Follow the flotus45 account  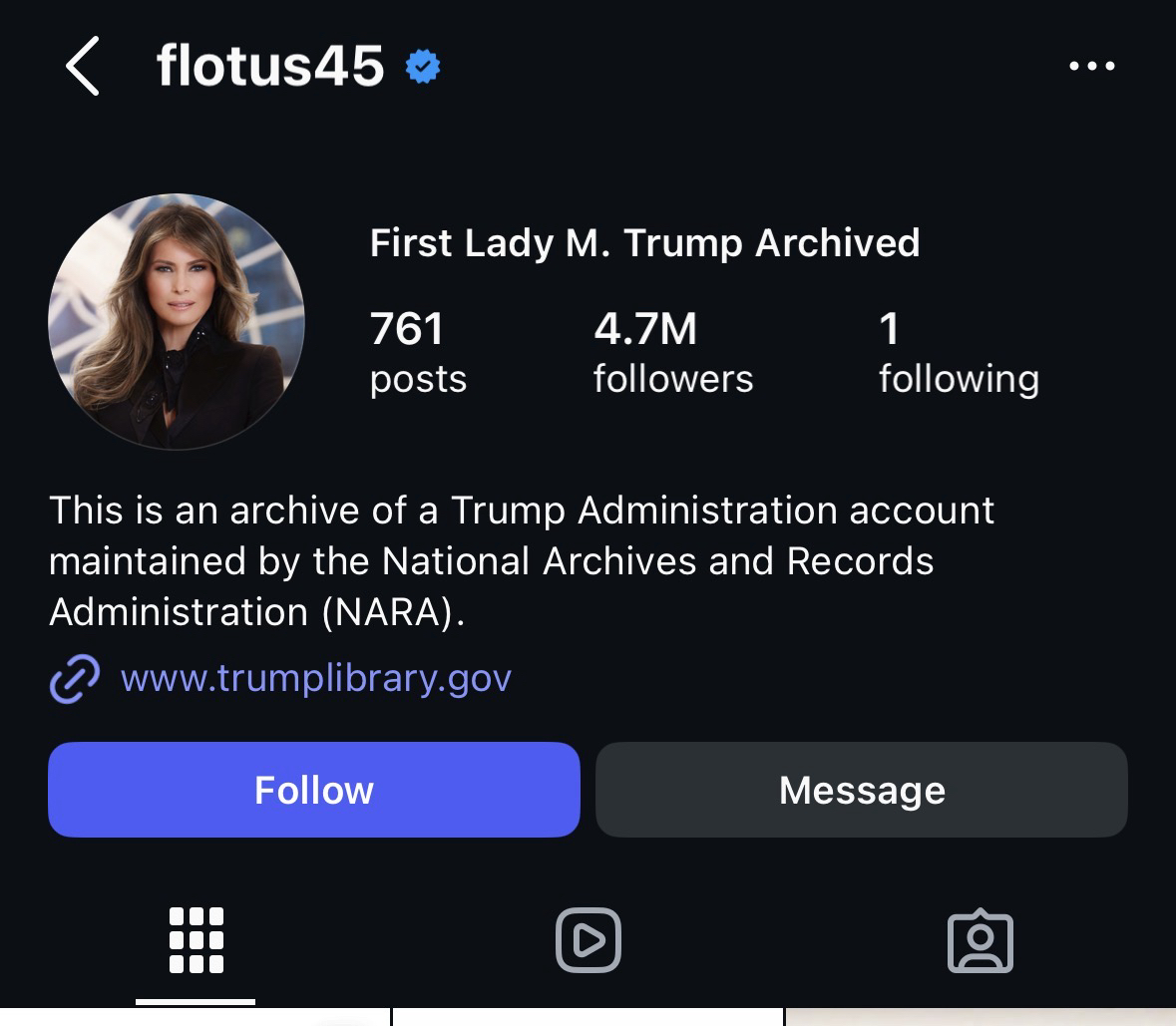[313, 790]
